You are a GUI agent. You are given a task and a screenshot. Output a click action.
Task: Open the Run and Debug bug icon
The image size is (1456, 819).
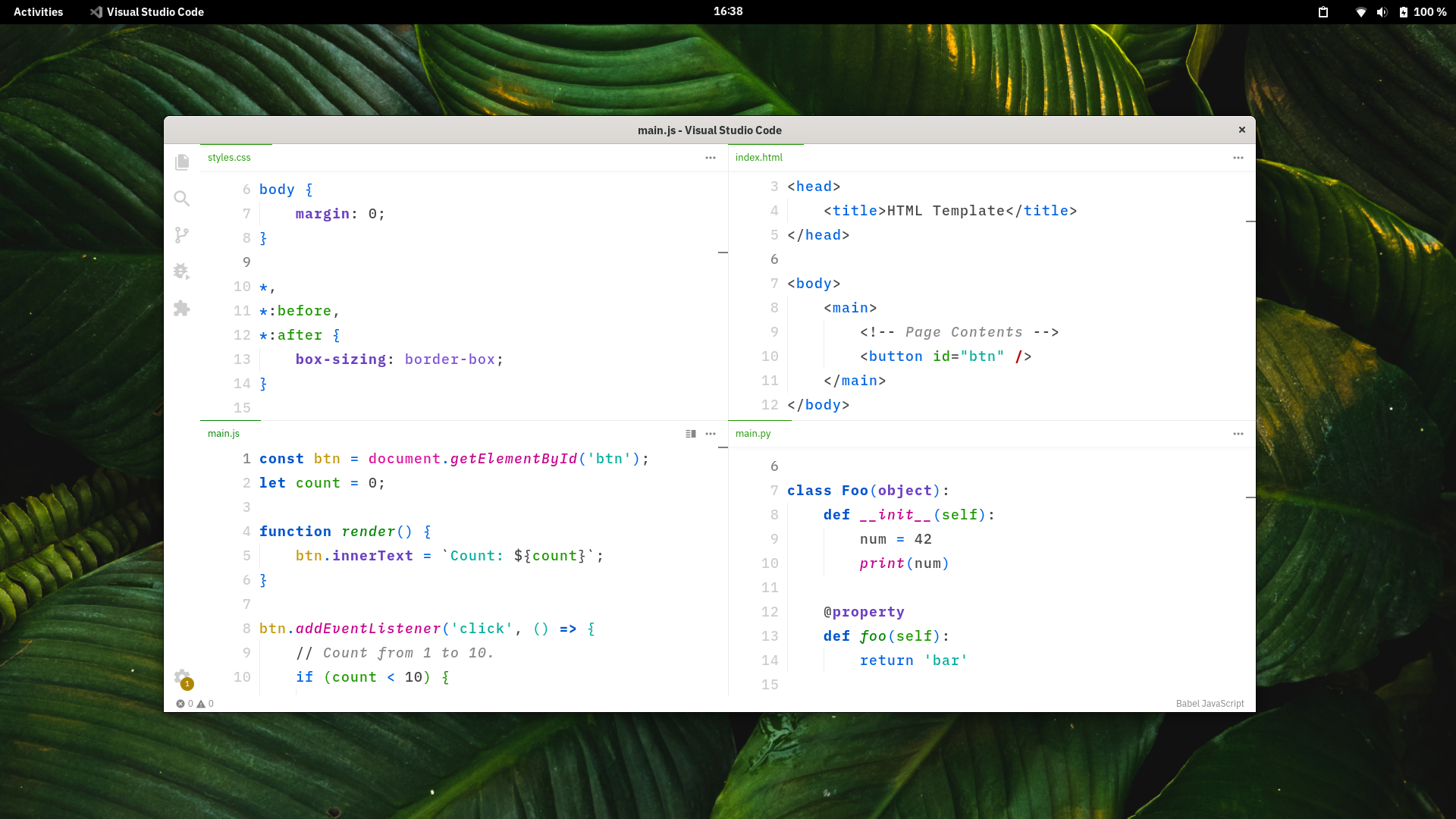coord(182,271)
